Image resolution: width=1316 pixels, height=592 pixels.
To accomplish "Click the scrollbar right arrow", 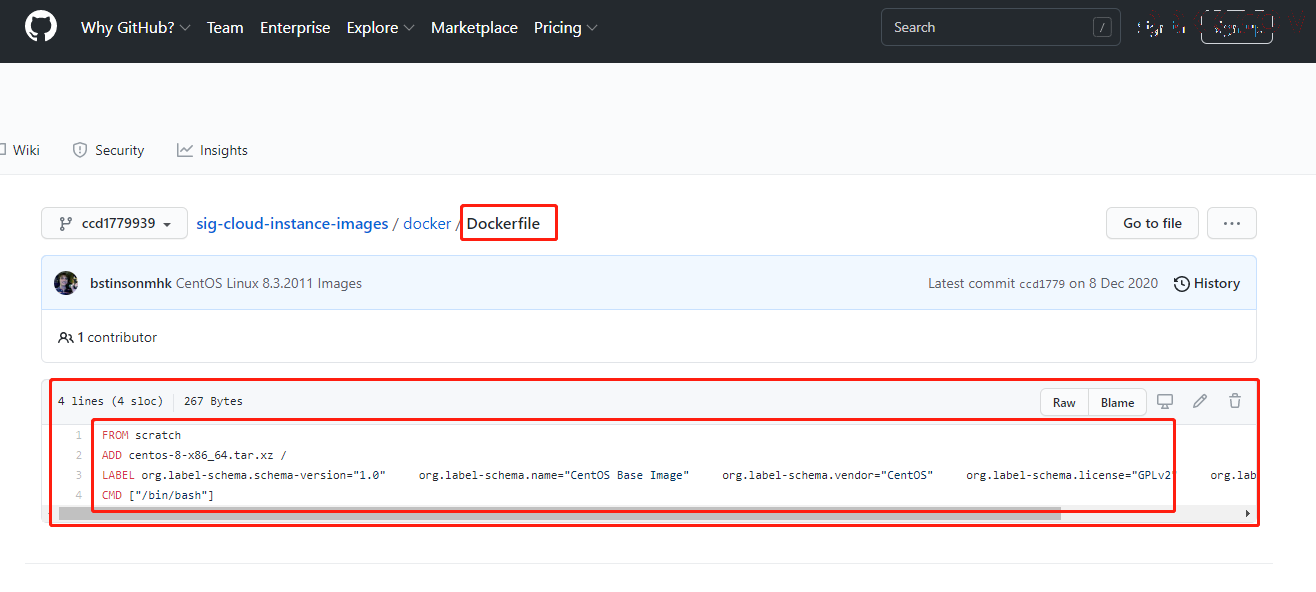I will point(1247,513).
